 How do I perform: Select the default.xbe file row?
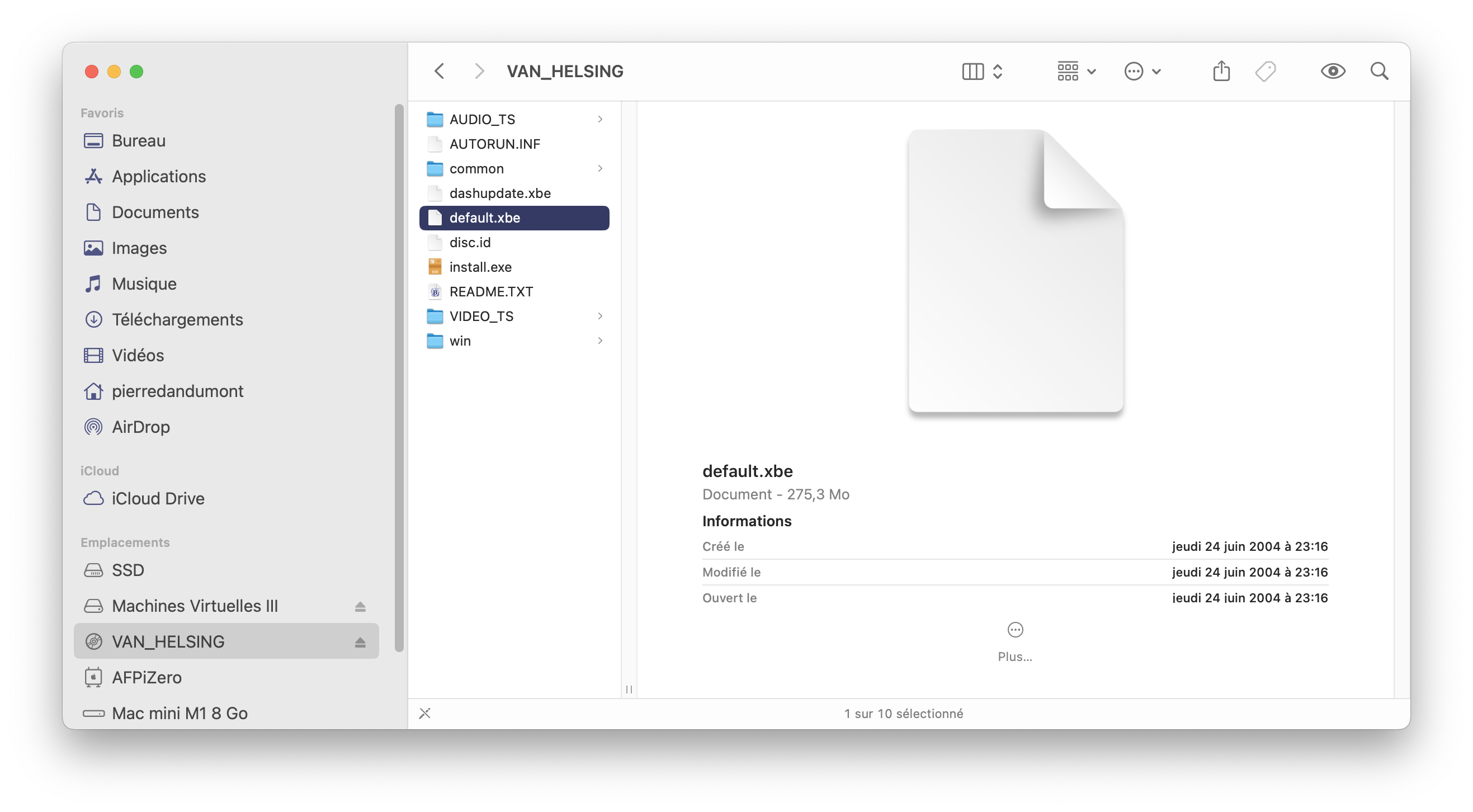[514, 218]
